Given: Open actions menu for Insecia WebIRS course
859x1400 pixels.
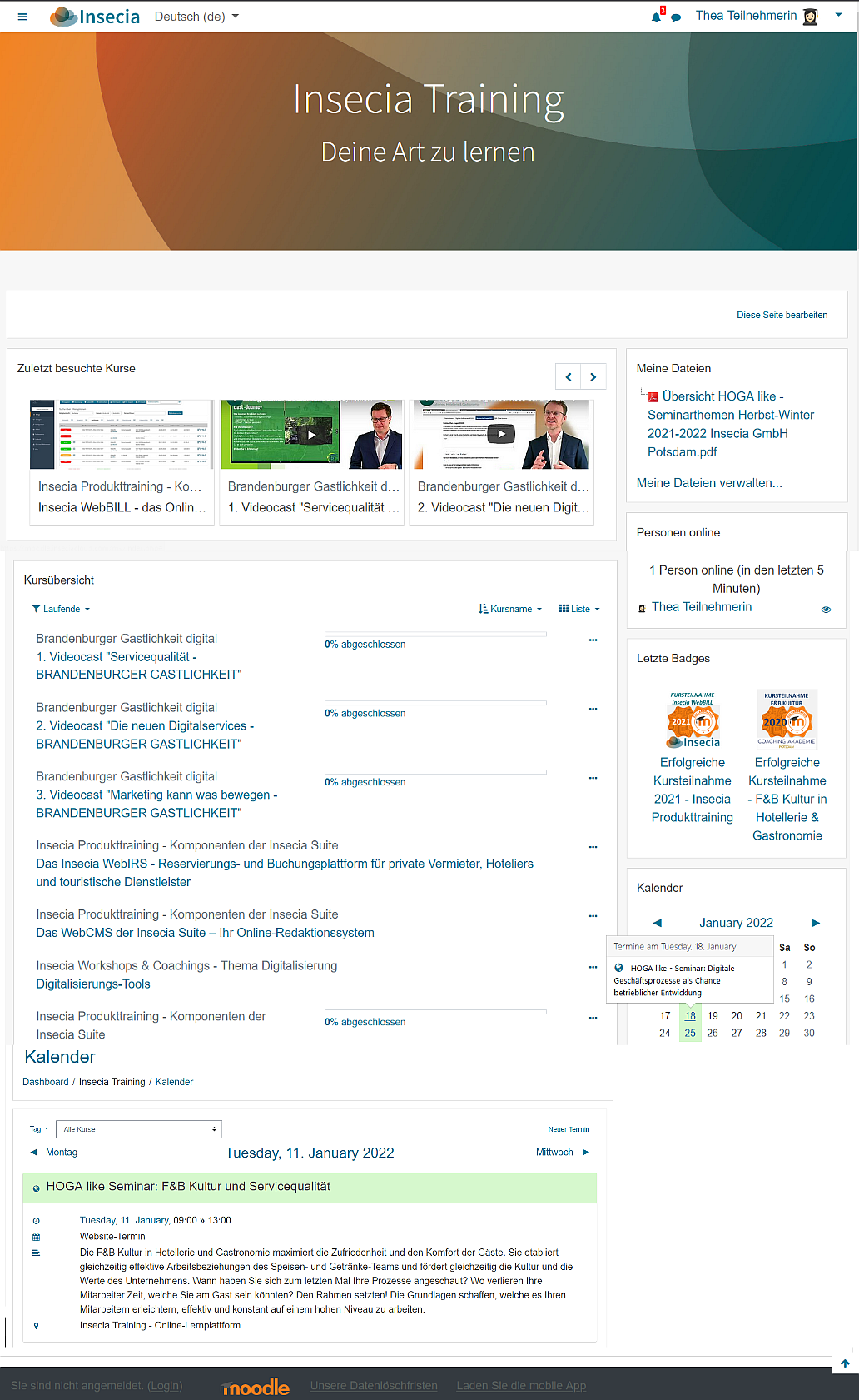Looking at the screenshot, I should point(593,847).
